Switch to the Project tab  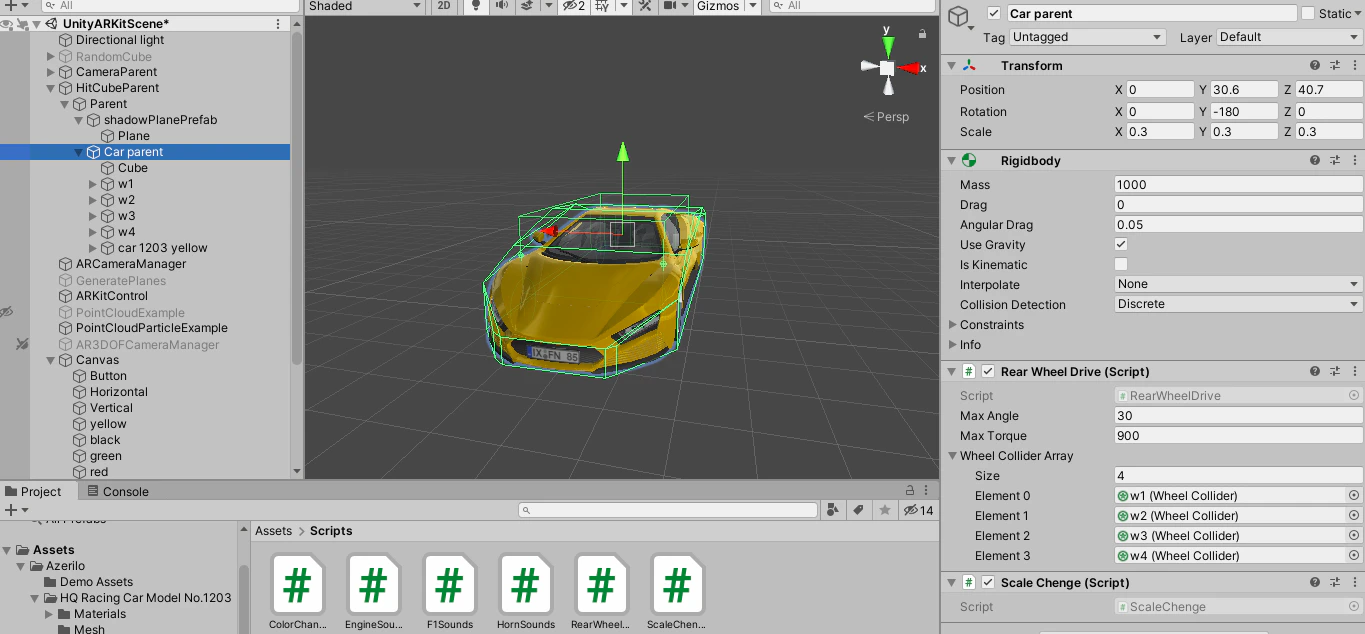click(33, 491)
